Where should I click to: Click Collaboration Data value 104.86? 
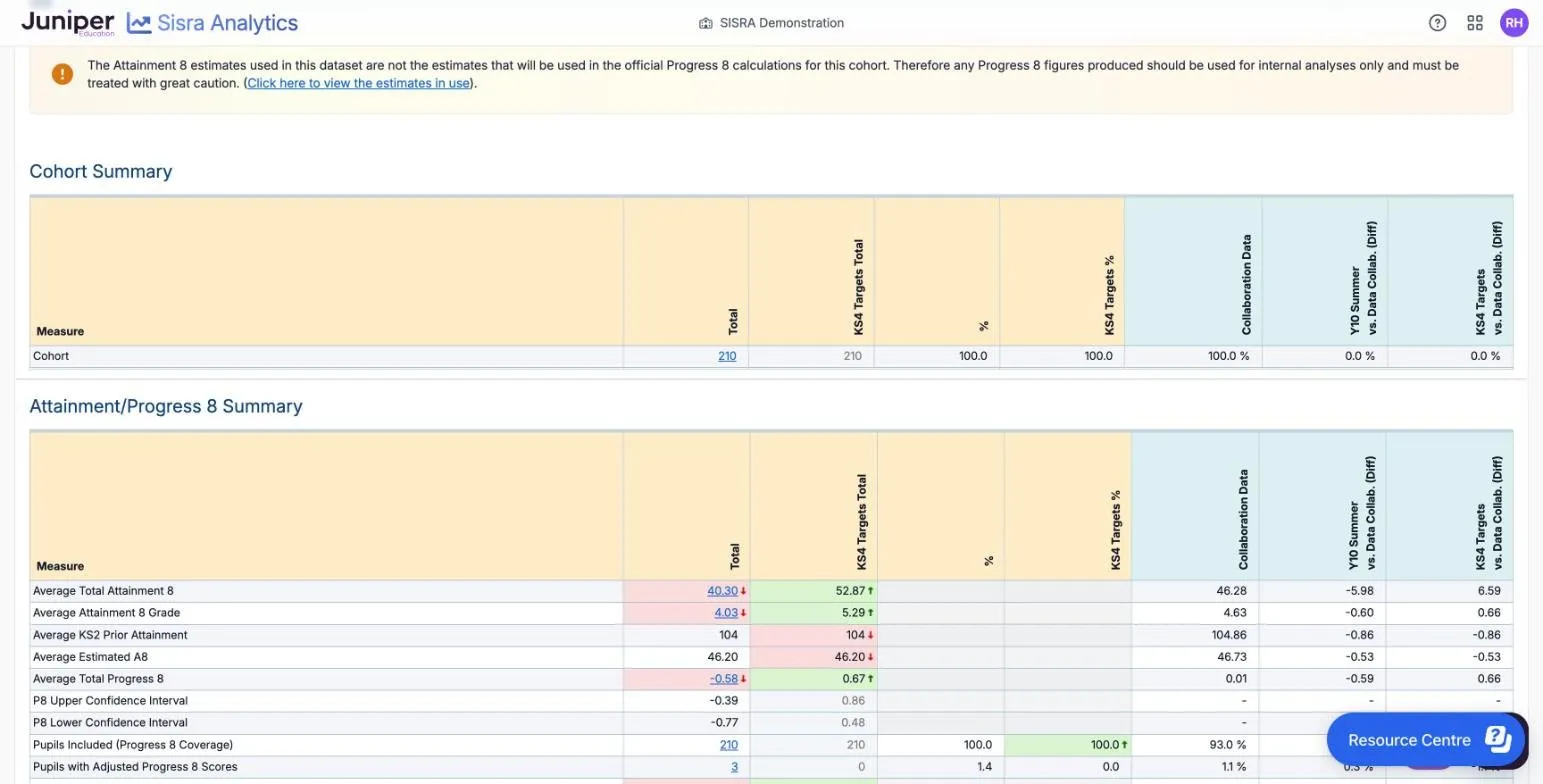(1229, 635)
